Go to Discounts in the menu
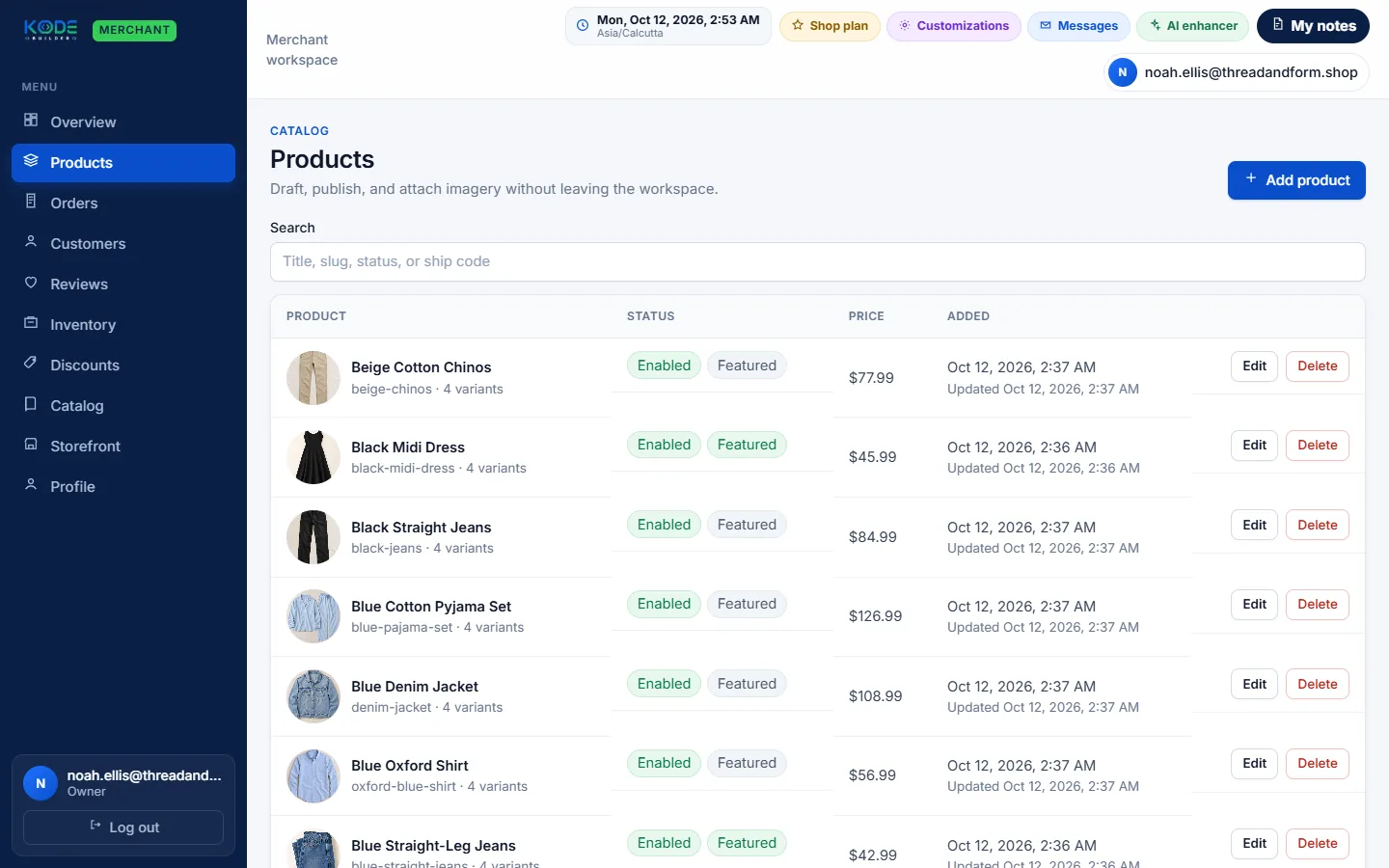1389x868 pixels. click(x=123, y=365)
